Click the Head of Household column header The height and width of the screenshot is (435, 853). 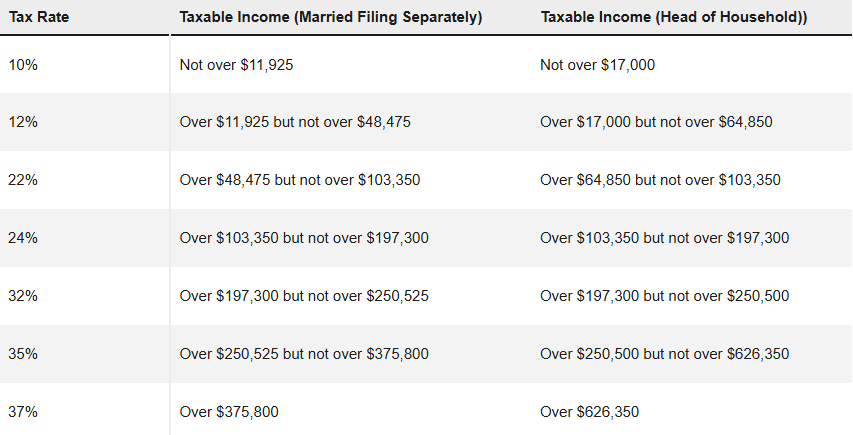tap(674, 17)
